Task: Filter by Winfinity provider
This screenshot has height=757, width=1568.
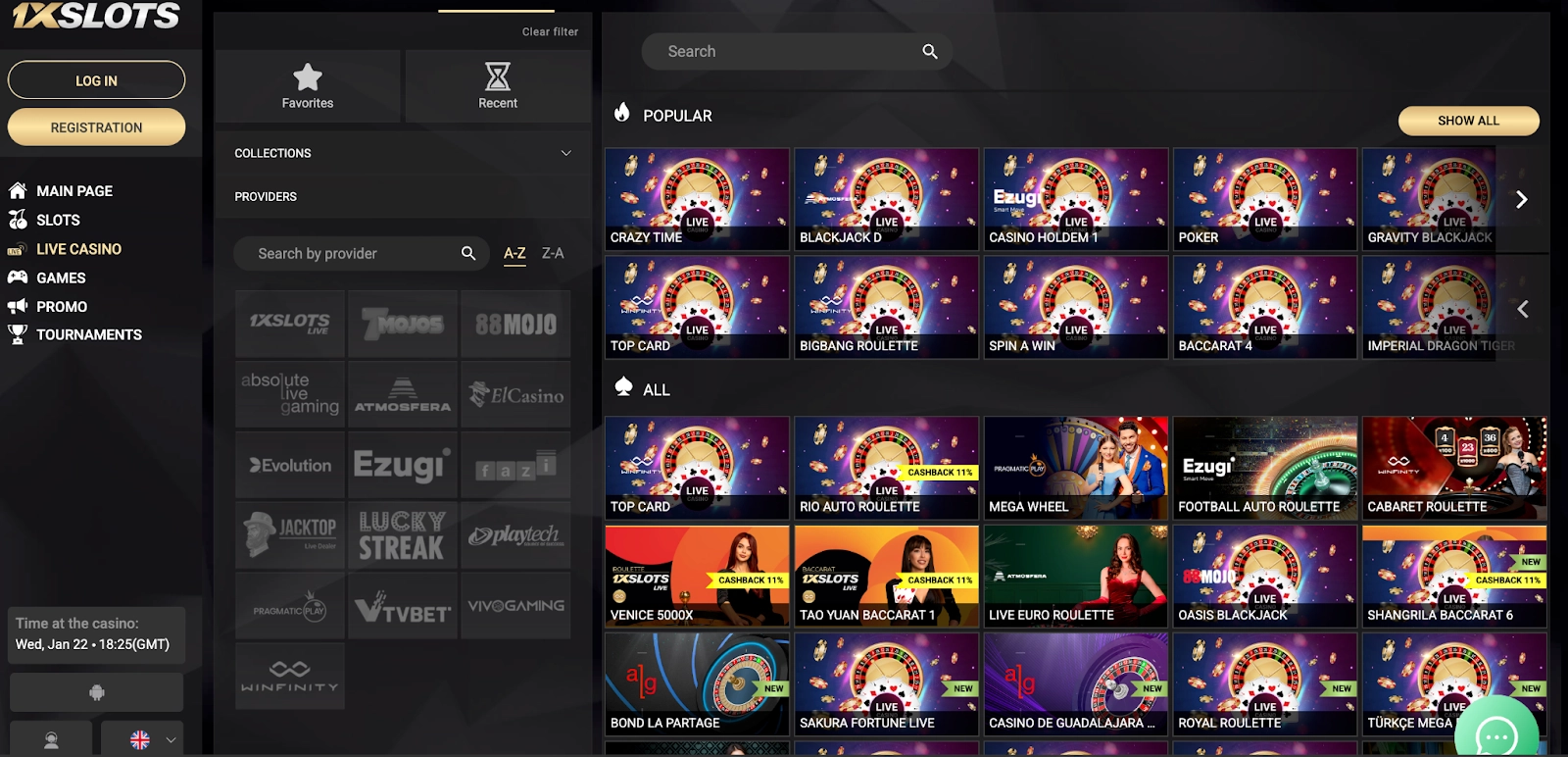Action: (290, 677)
